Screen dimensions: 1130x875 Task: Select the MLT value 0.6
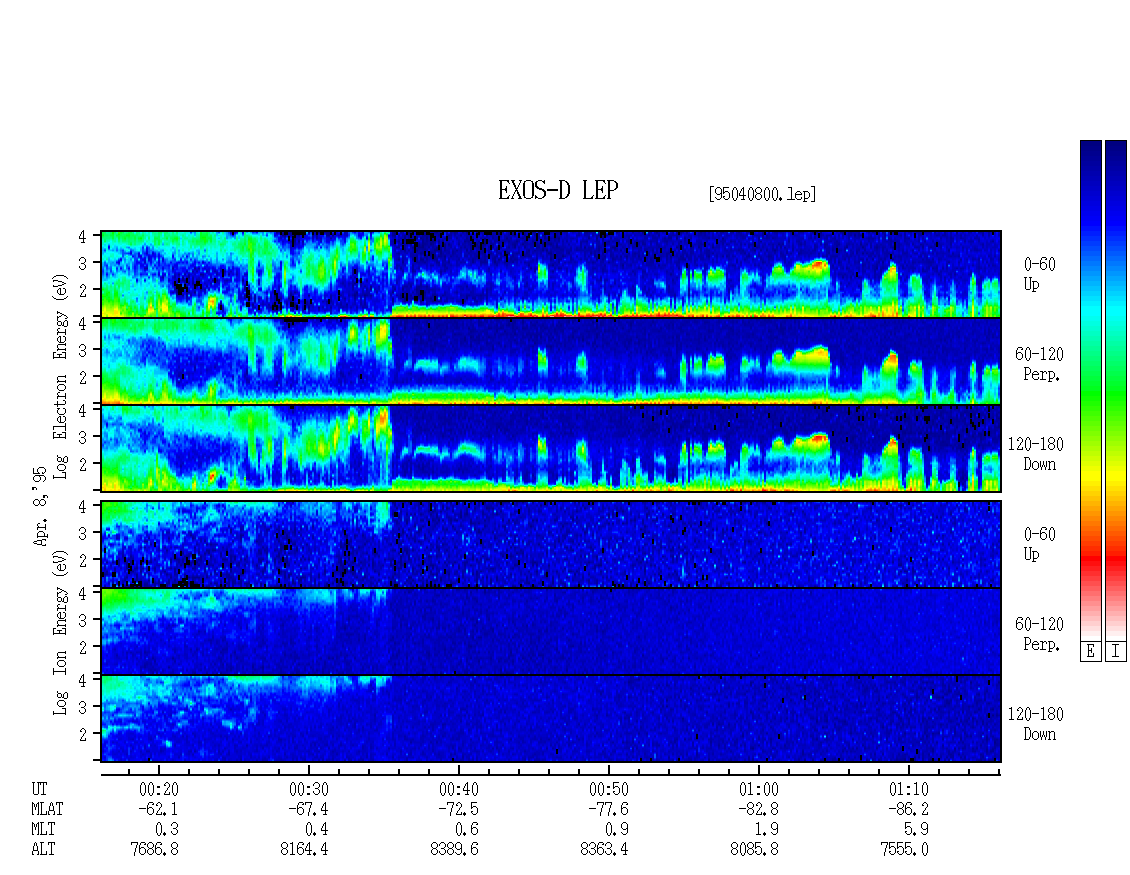[467, 830]
